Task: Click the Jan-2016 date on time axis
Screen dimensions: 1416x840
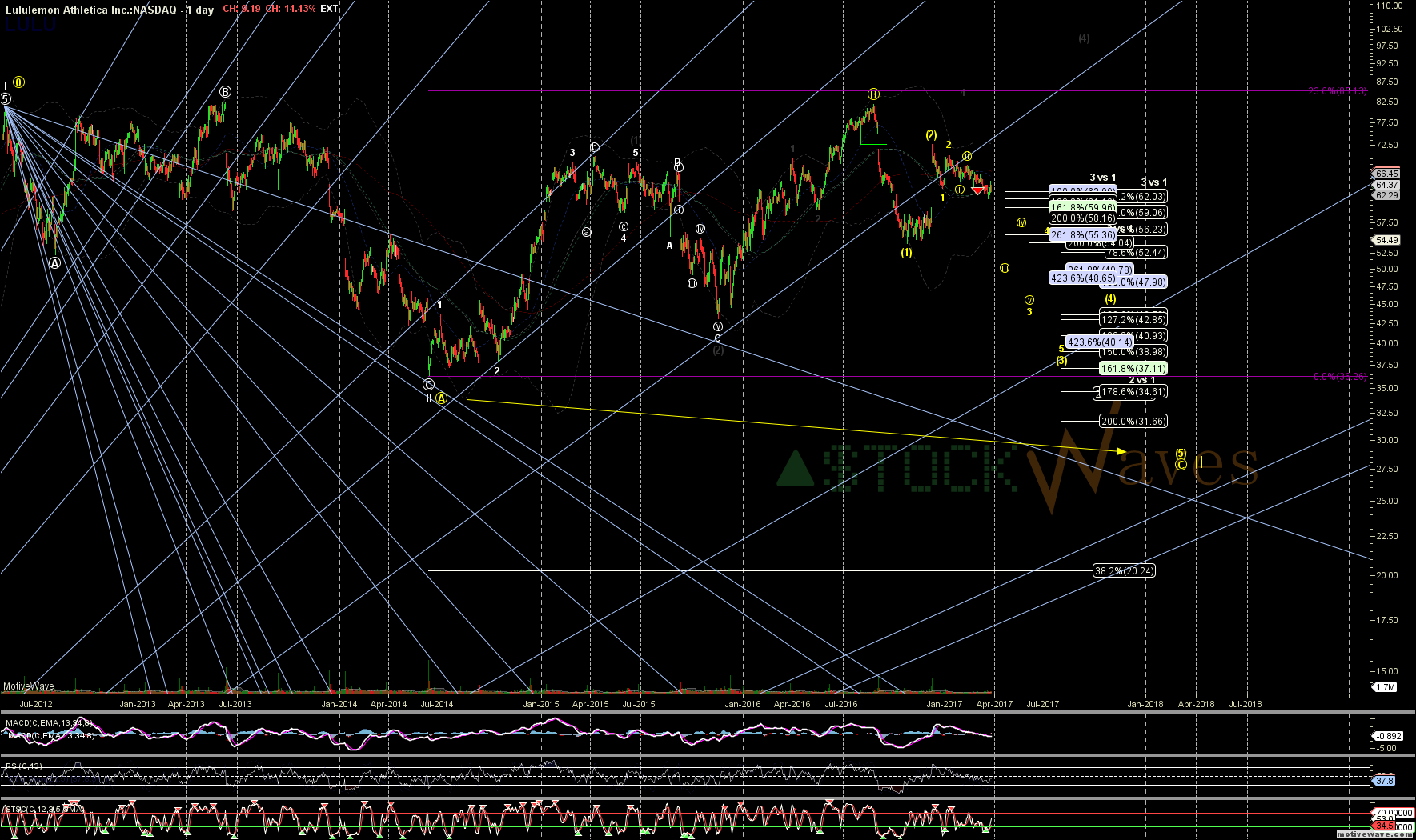Action: 743,705
